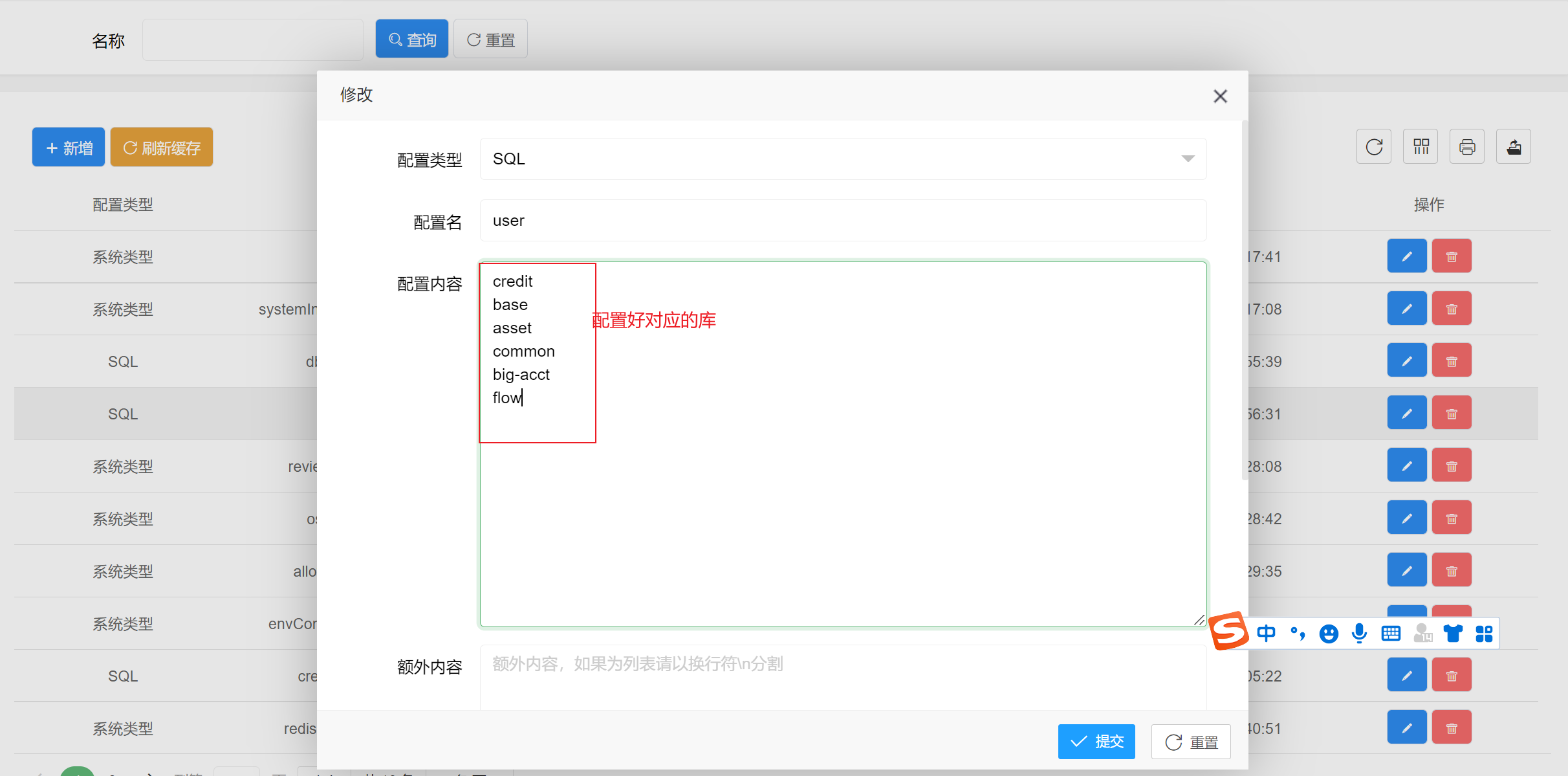Close the 修改 dialog with X

coord(1220,96)
